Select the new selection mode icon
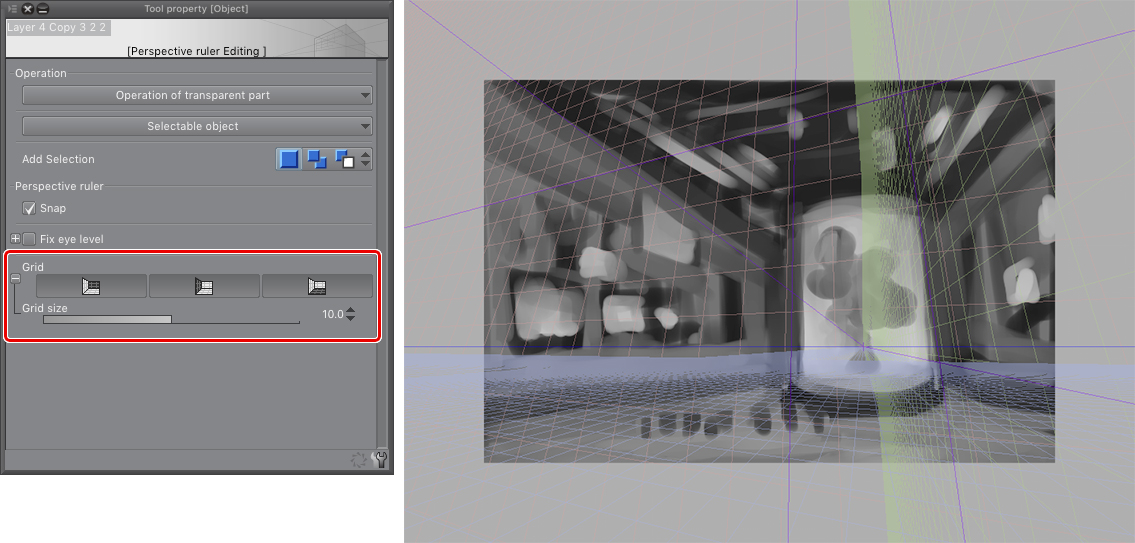Viewport: 1135px width, 543px height. (289, 159)
